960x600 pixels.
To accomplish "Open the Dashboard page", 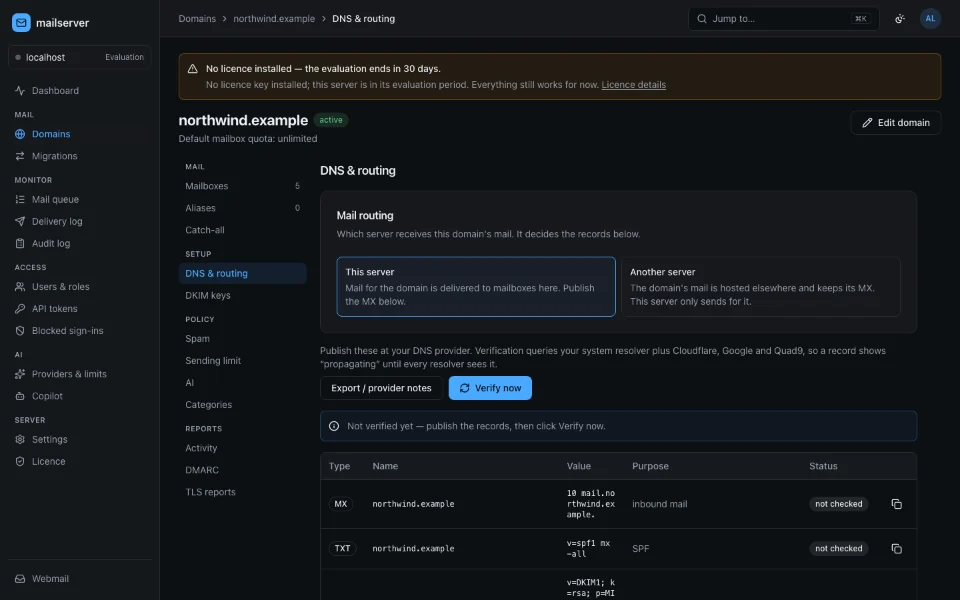I will (x=80, y=91).
